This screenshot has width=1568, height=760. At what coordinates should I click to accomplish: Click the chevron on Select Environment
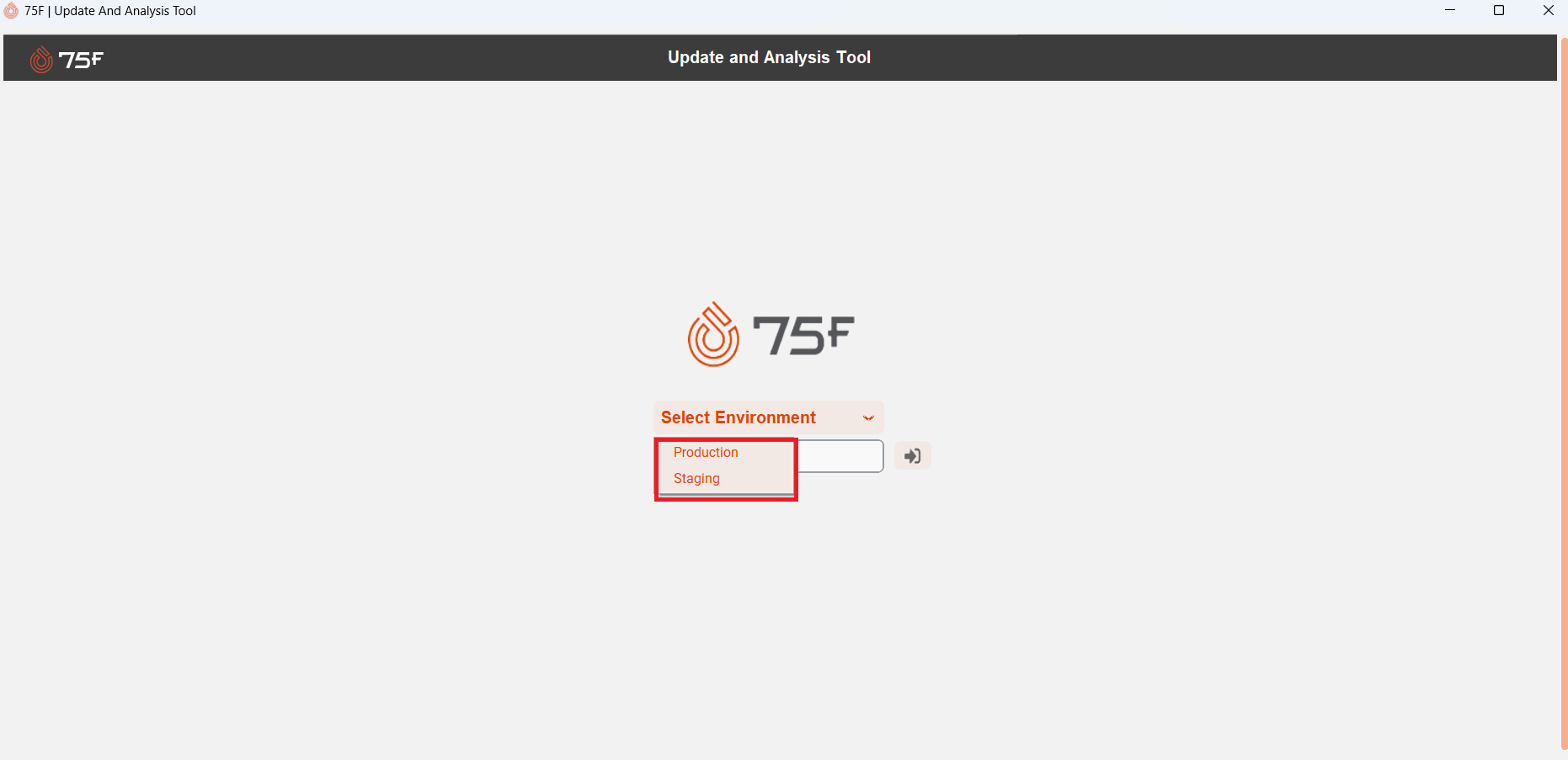(x=868, y=417)
